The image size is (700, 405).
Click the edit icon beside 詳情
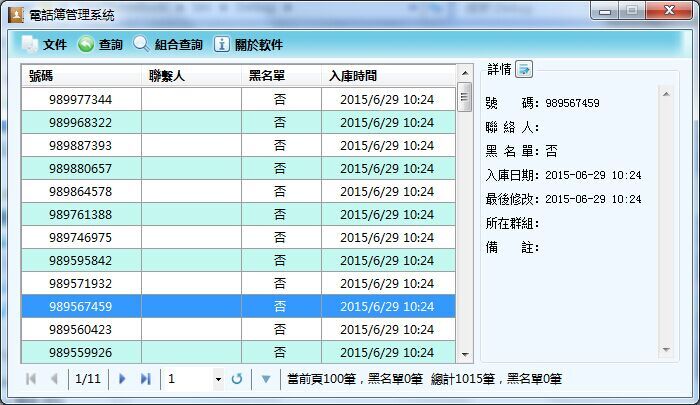[525, 69]
